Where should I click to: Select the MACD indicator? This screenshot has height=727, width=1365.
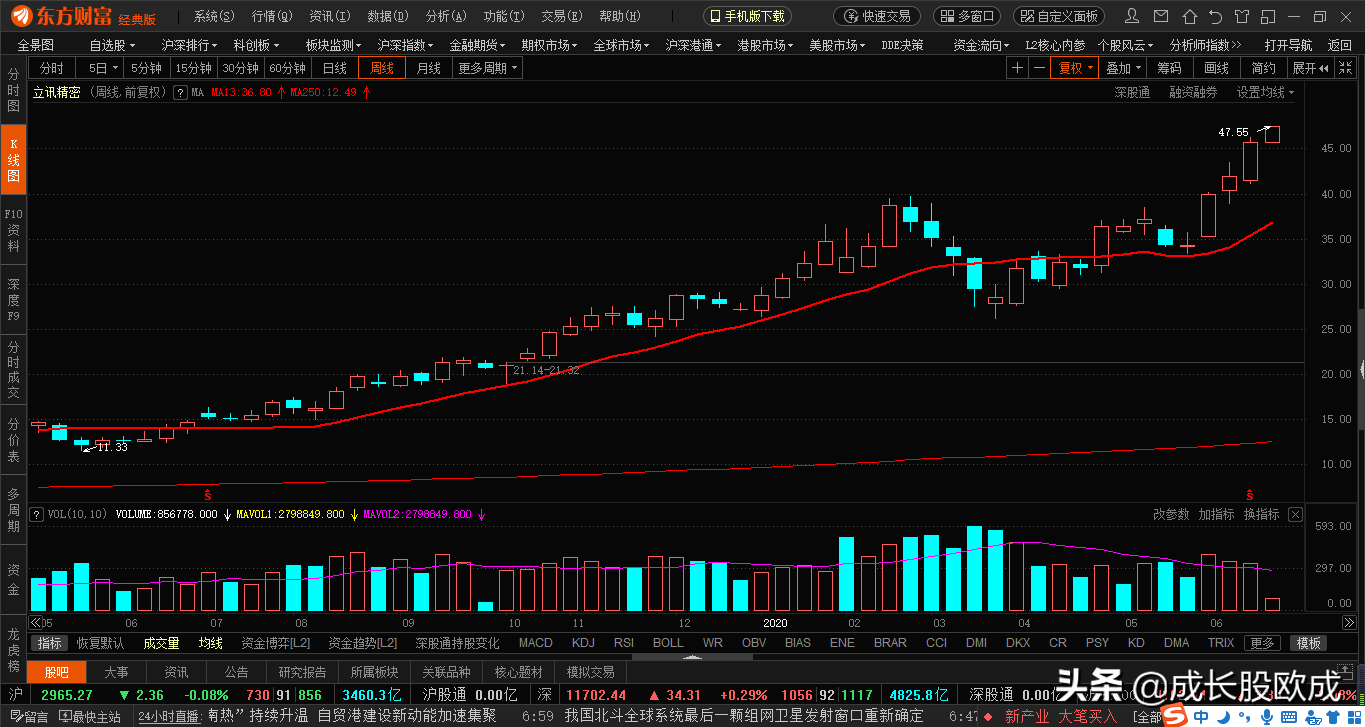[x=536, y=643]
